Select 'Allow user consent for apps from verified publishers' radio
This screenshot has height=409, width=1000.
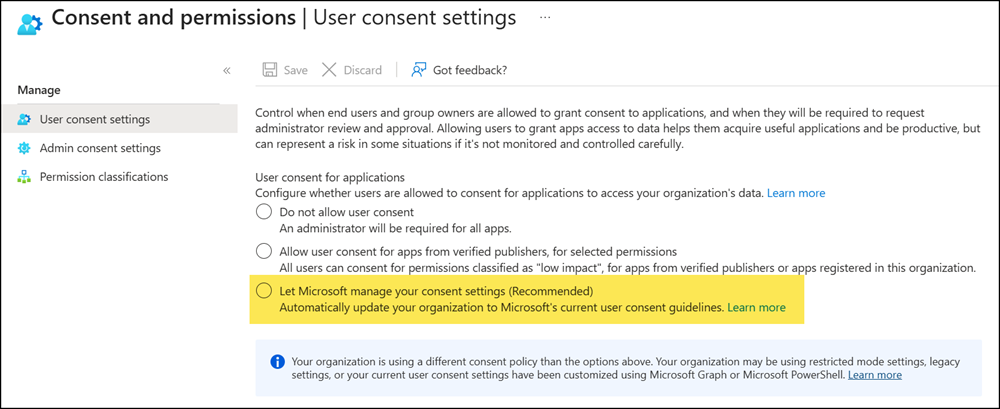click(264, 251)
